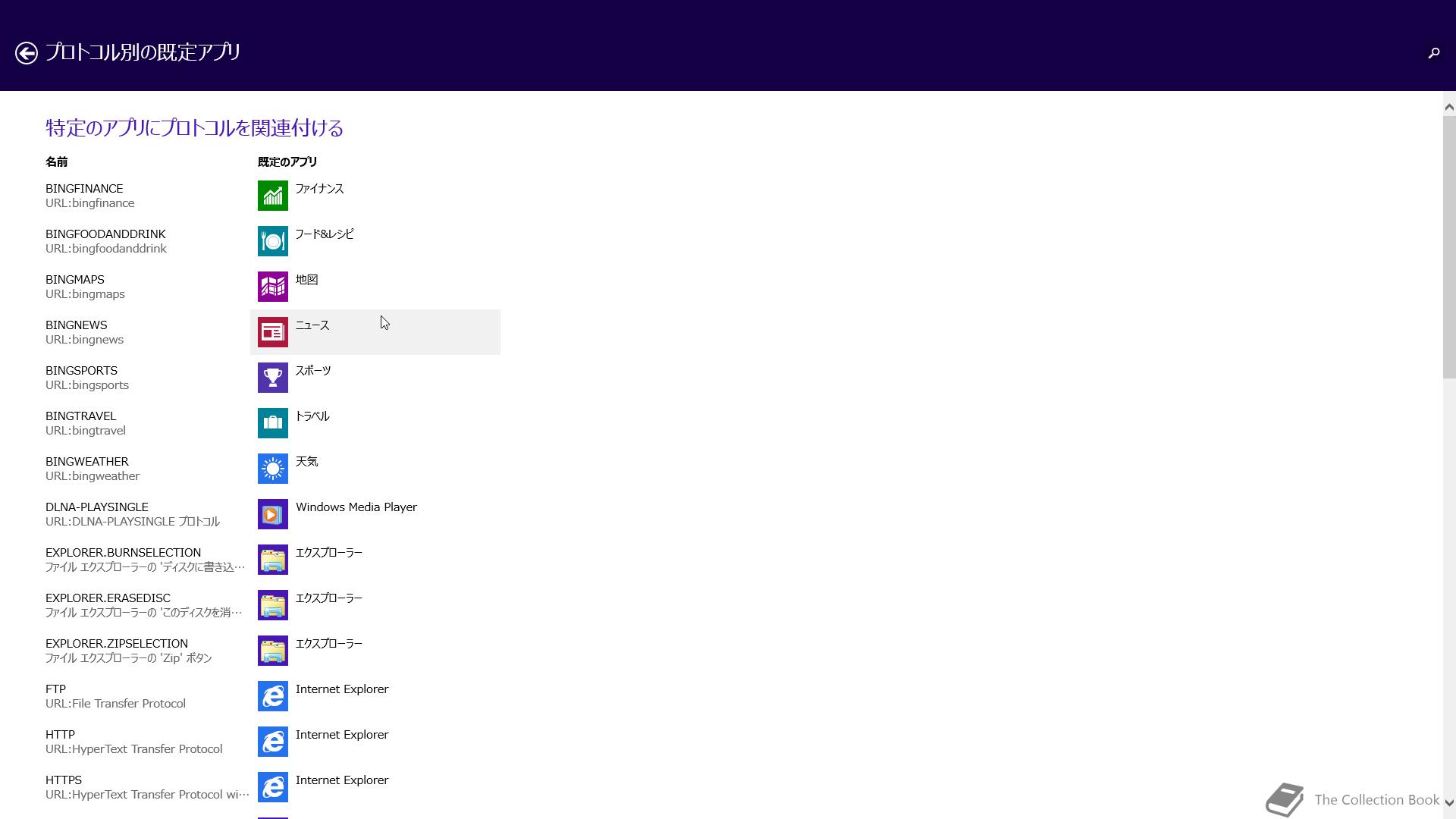Click the 既定のアプリ column header
The image size is (1456, 819).
click(x=287, y=162)
